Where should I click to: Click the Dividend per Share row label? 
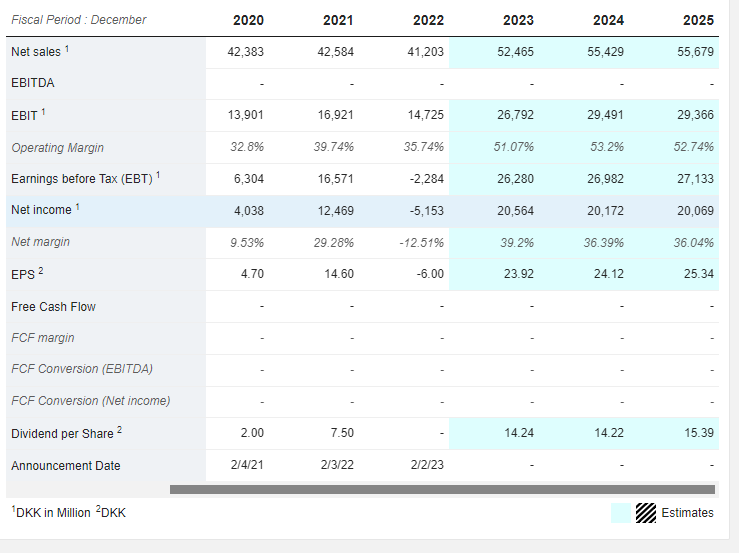point(62,433)
